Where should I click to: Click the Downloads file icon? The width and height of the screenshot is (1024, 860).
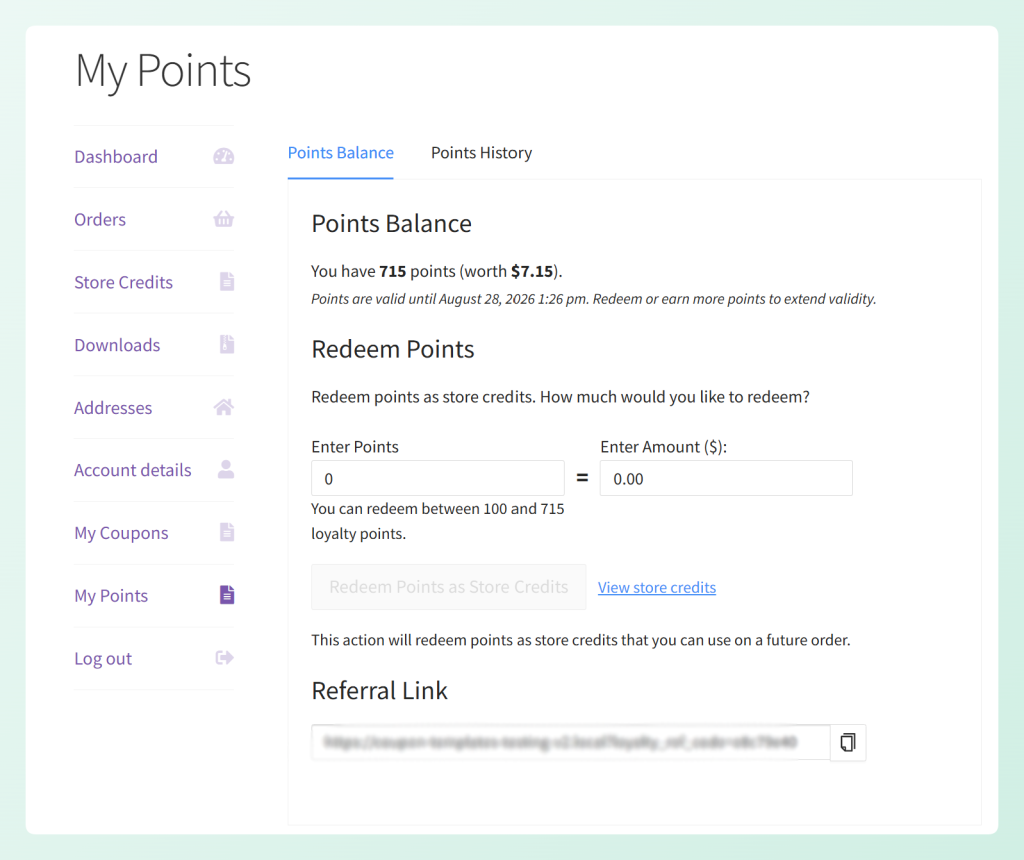point(223,345)
